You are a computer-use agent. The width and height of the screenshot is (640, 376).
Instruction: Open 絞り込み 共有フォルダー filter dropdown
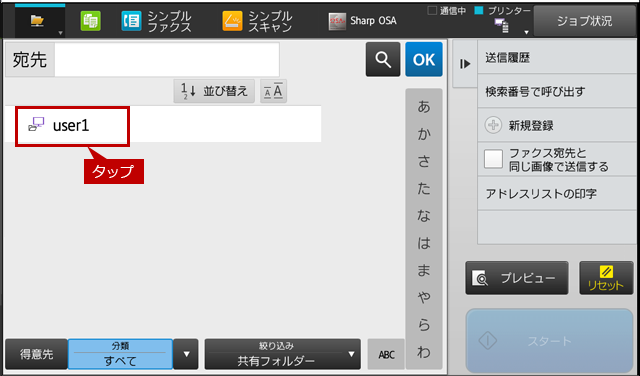[x=282, y=354]
